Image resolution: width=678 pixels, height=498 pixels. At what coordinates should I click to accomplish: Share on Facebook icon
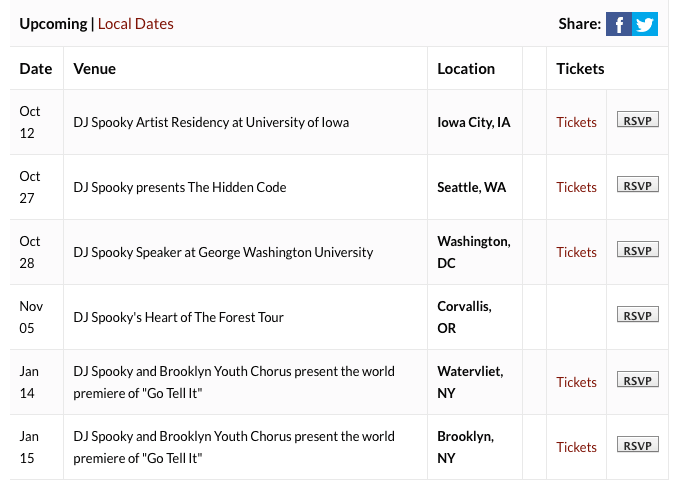[x=619, y=24]
